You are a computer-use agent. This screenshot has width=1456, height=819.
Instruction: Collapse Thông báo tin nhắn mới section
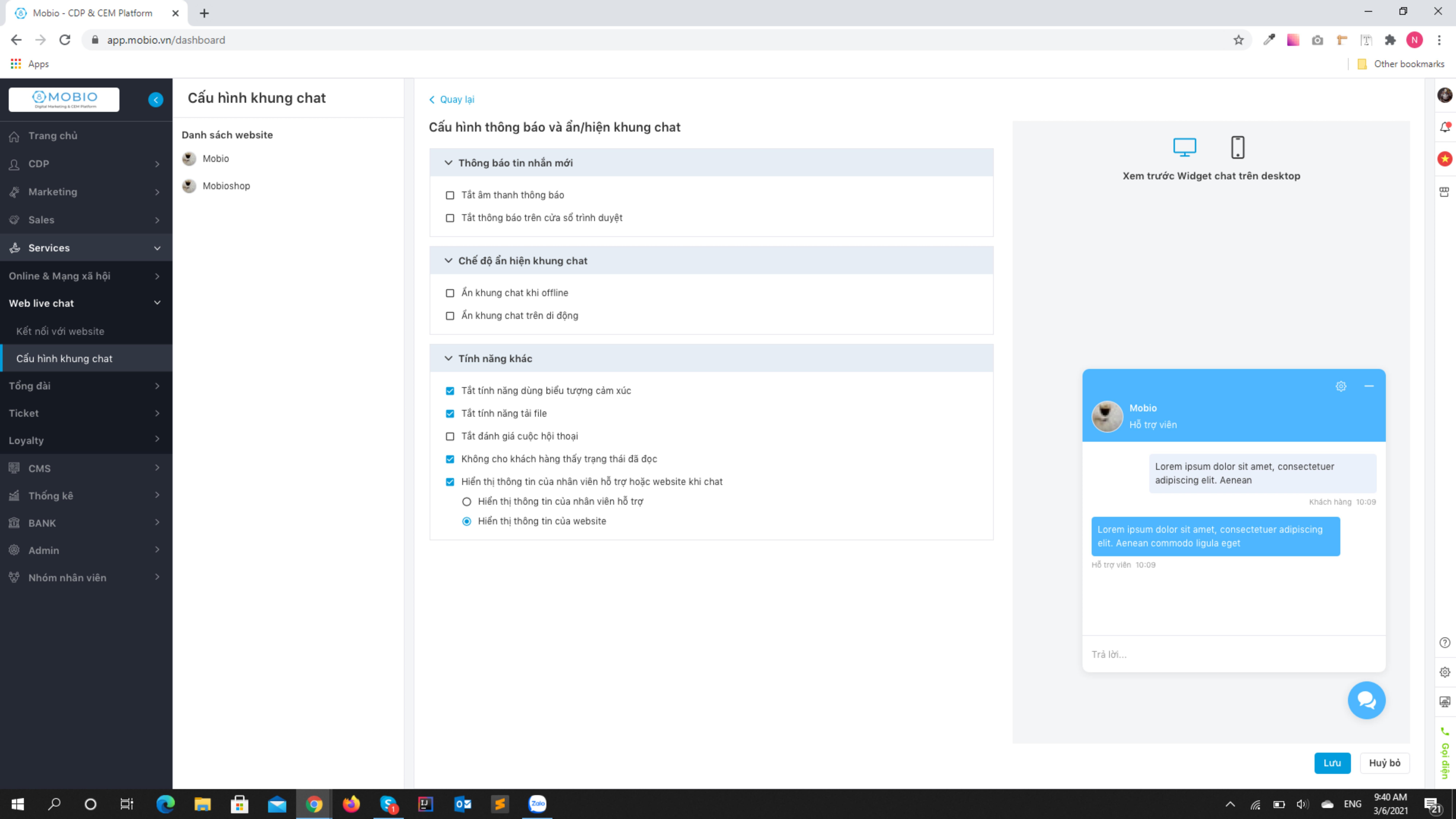pyautogui.click(x=448, y=163)
